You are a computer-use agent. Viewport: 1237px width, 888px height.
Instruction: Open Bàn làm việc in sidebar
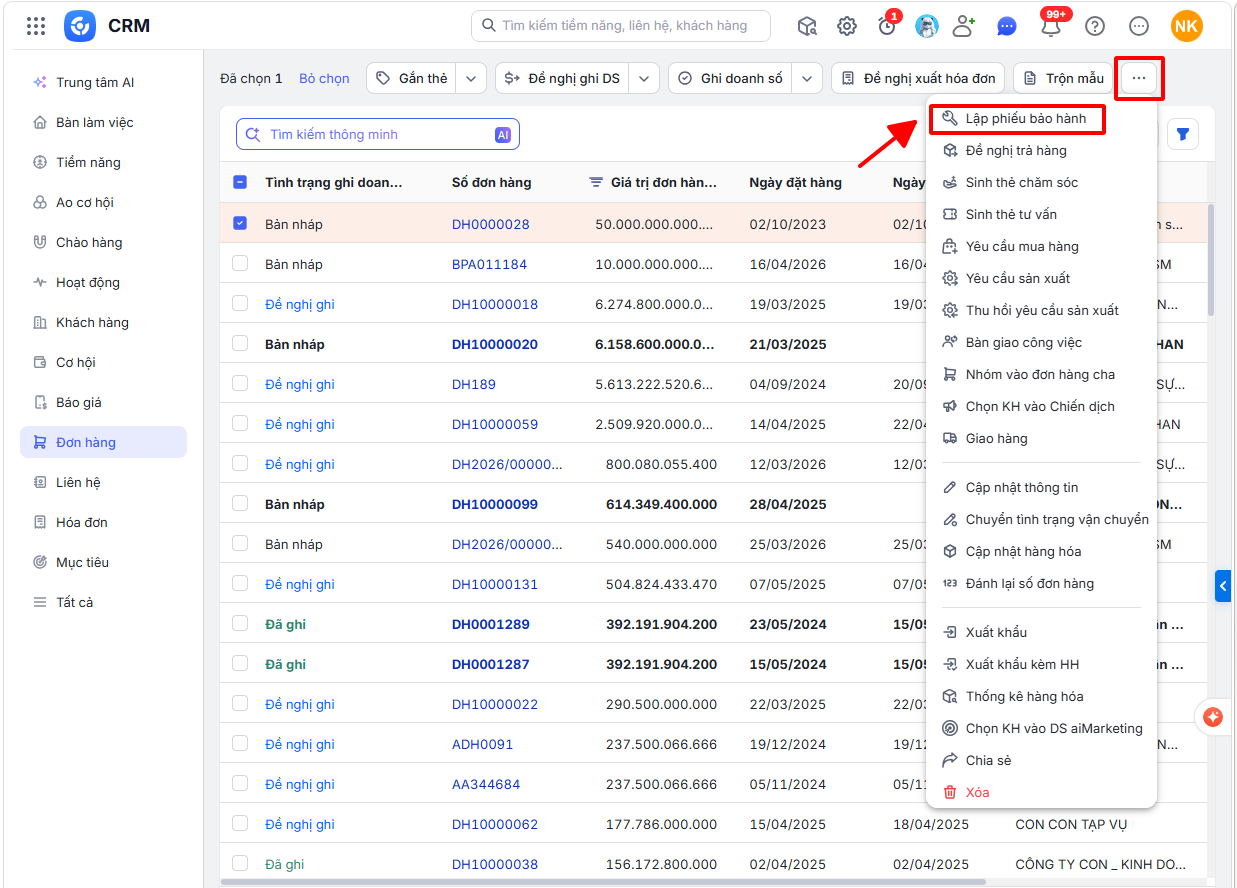pyautogui.click(x=103, y=122)
